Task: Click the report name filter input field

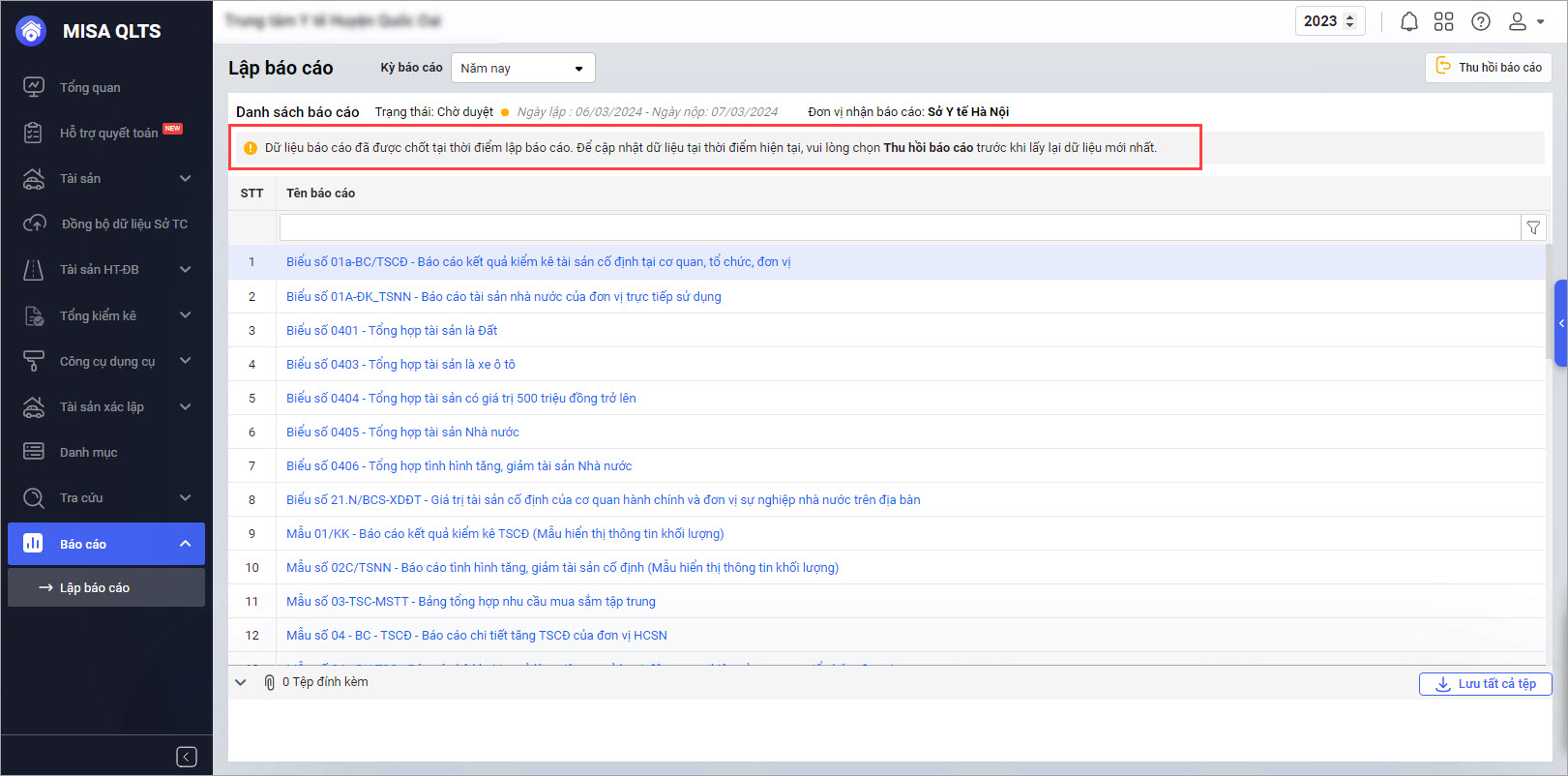Action: [x=900, y=227]
